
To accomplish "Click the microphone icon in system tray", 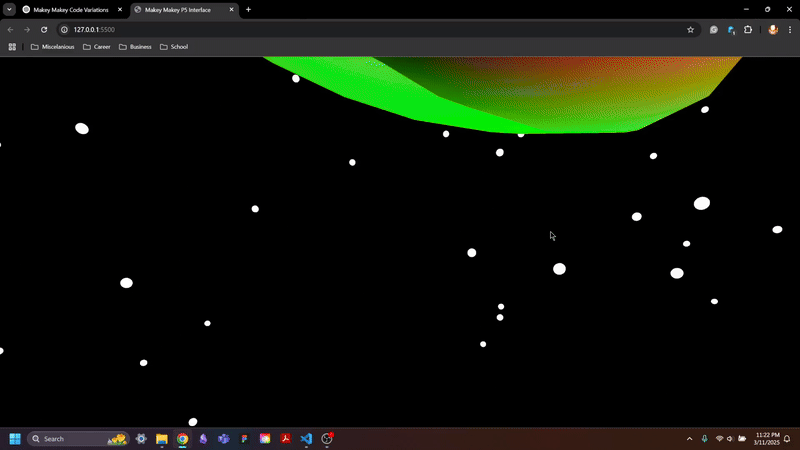I will (705, 439).
